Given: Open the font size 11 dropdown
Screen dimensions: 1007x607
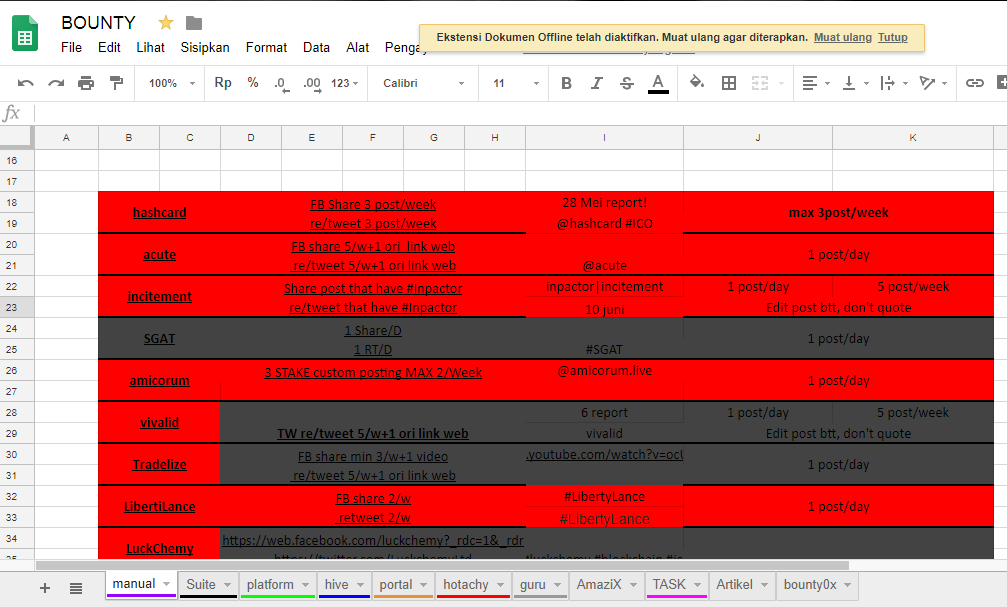Looking at the screenshot, I should [516, 84].
